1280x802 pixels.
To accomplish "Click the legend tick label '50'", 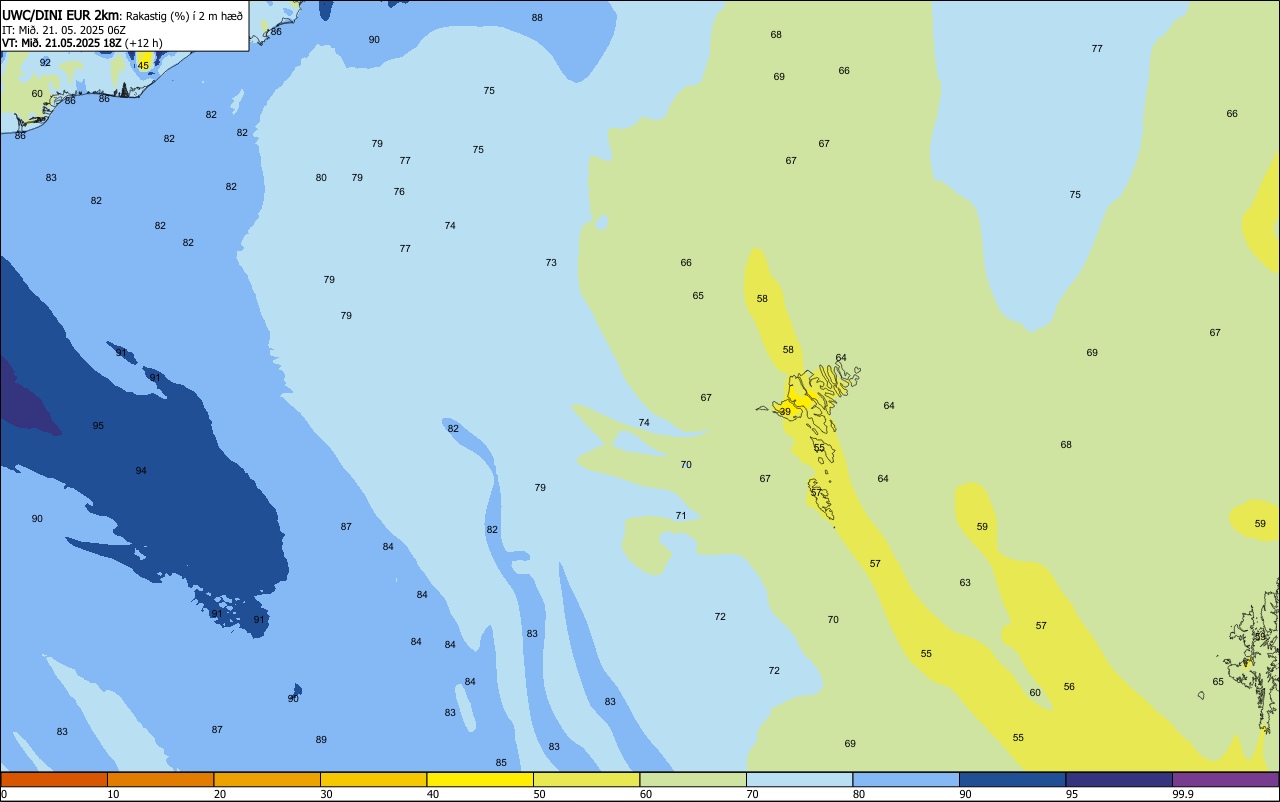I will (539, 794).
